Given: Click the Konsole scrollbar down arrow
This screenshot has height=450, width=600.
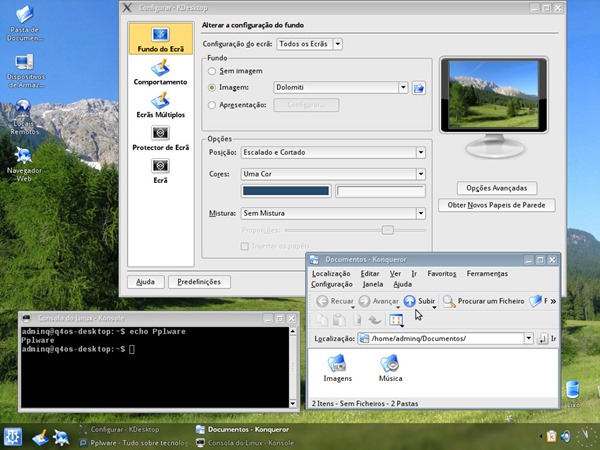Looking at the screenshot, I should click(x=293, y=403).
